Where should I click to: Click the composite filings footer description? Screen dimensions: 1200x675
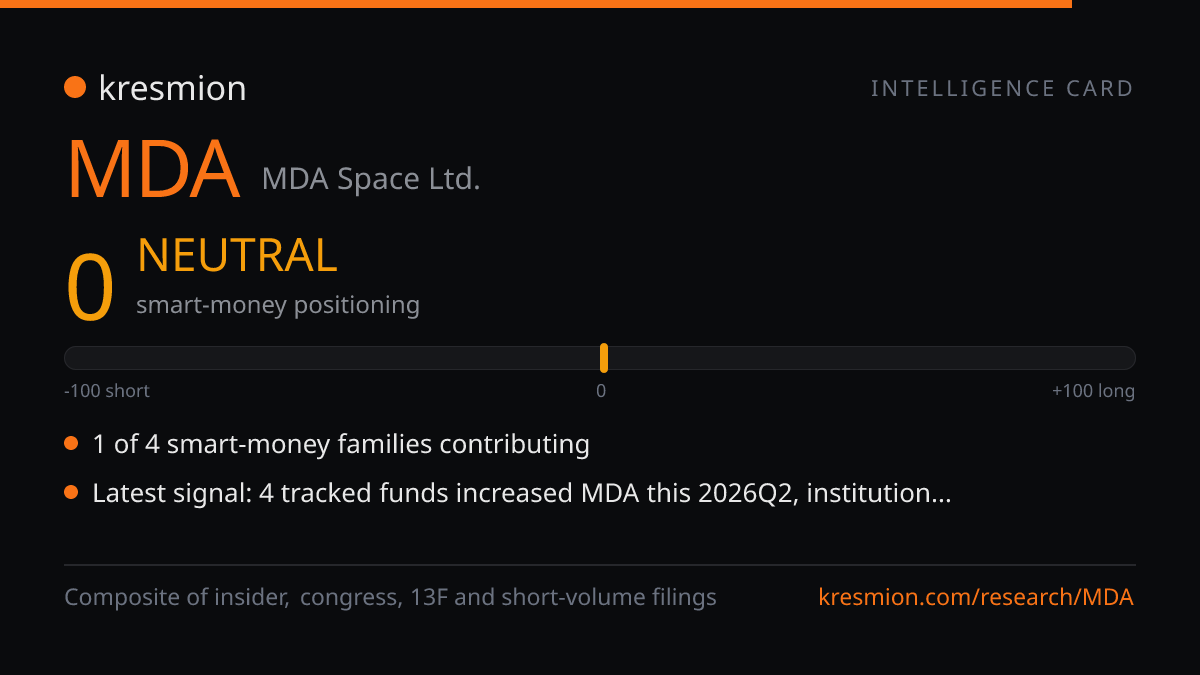tap(390, 597)
